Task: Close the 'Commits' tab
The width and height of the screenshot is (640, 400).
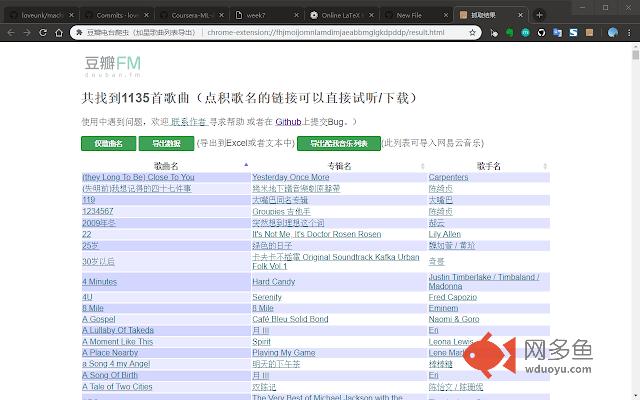Action: coord(146,15)
